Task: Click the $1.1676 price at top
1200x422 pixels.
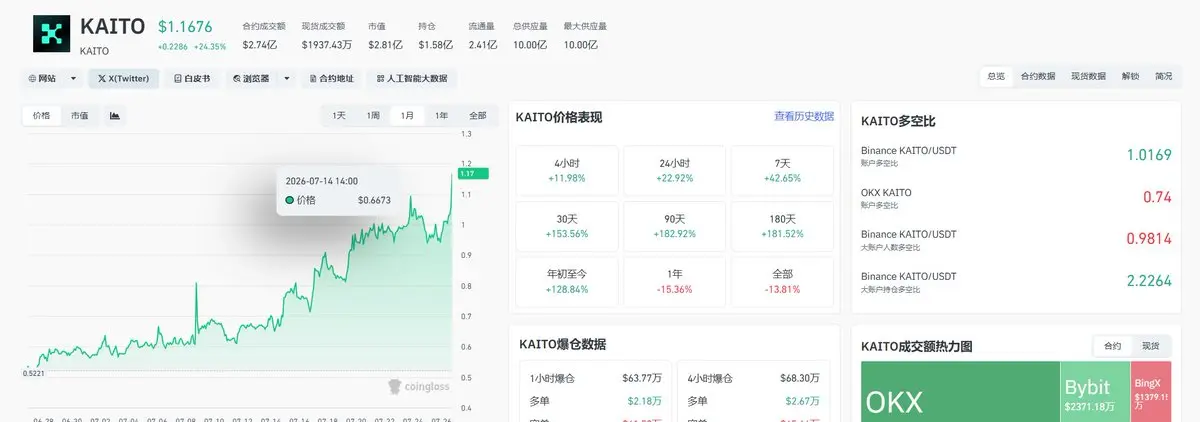Action: tap(185, 26)
